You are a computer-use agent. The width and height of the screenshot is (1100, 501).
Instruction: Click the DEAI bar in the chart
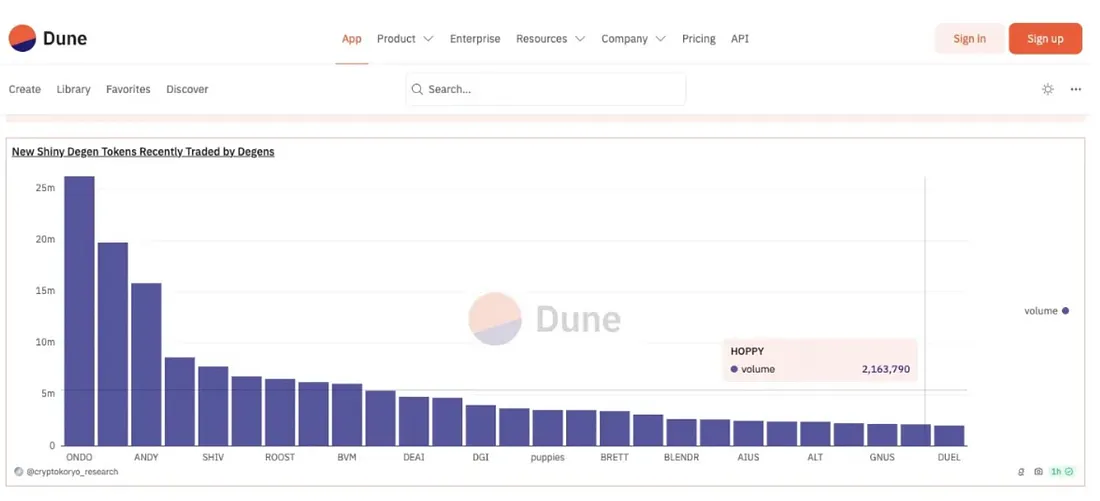(x=414, y=421)
